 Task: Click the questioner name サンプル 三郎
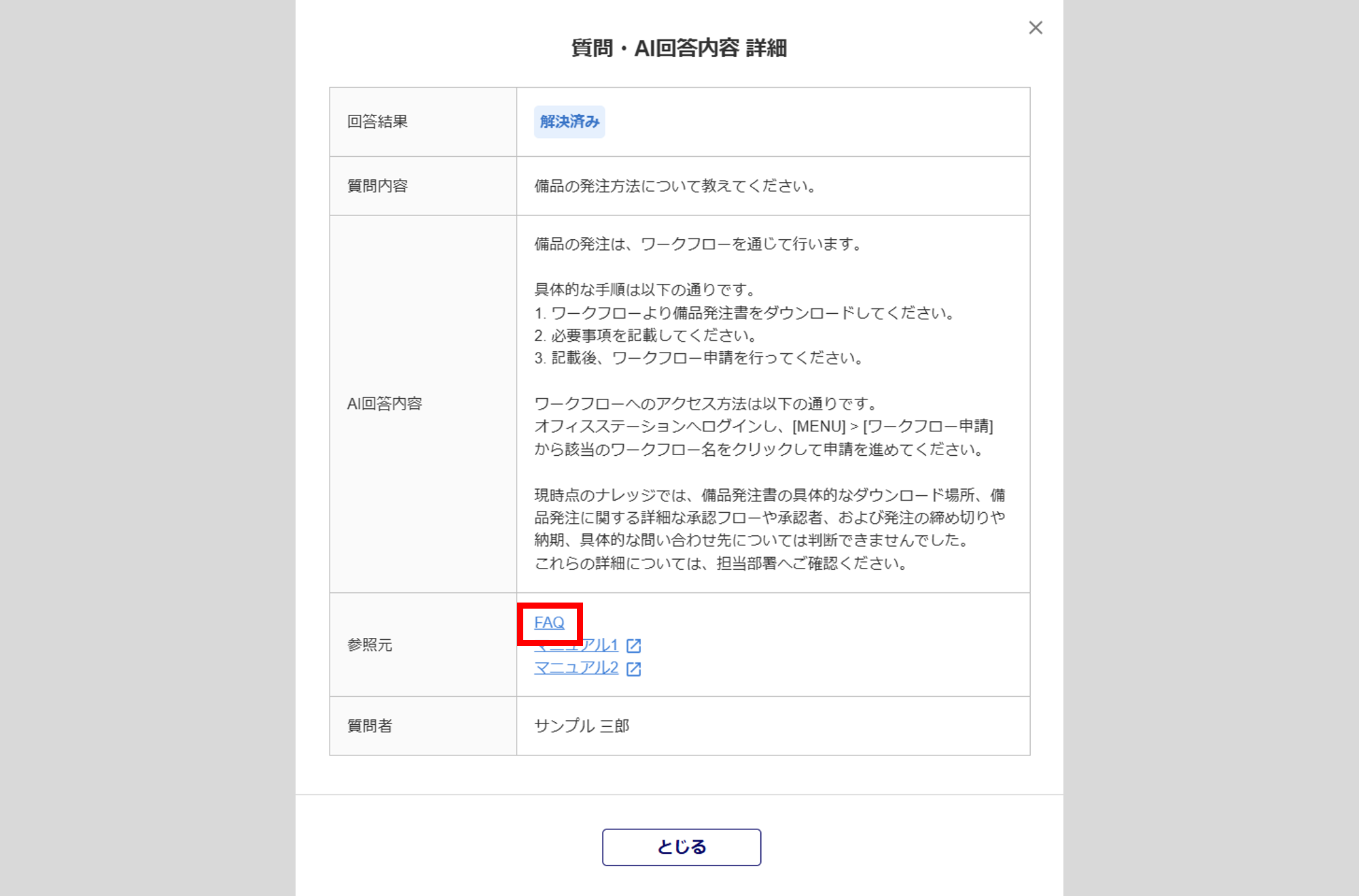point(582,725)
